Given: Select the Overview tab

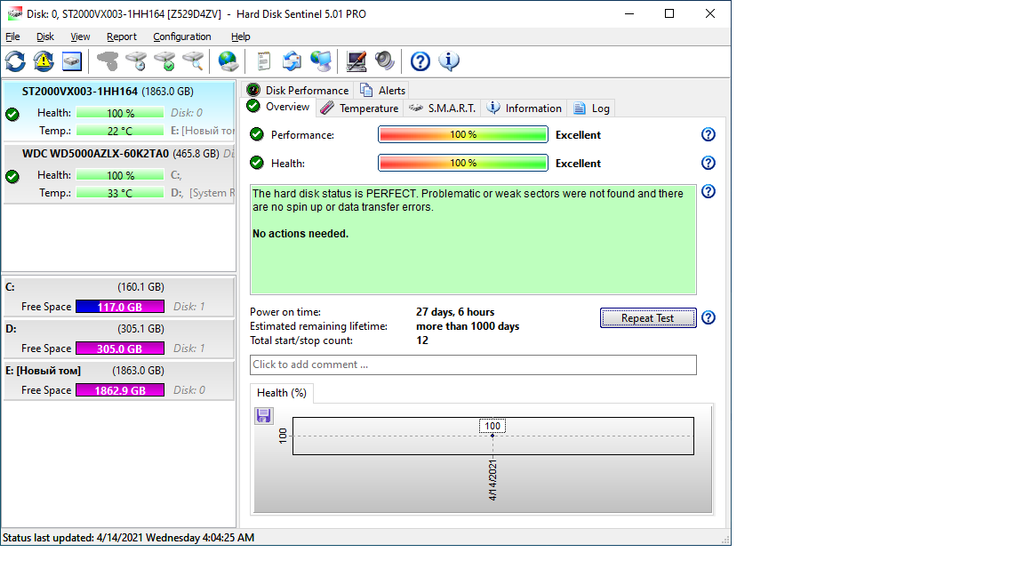Looking at the screenshot, I should click(279, 107).
